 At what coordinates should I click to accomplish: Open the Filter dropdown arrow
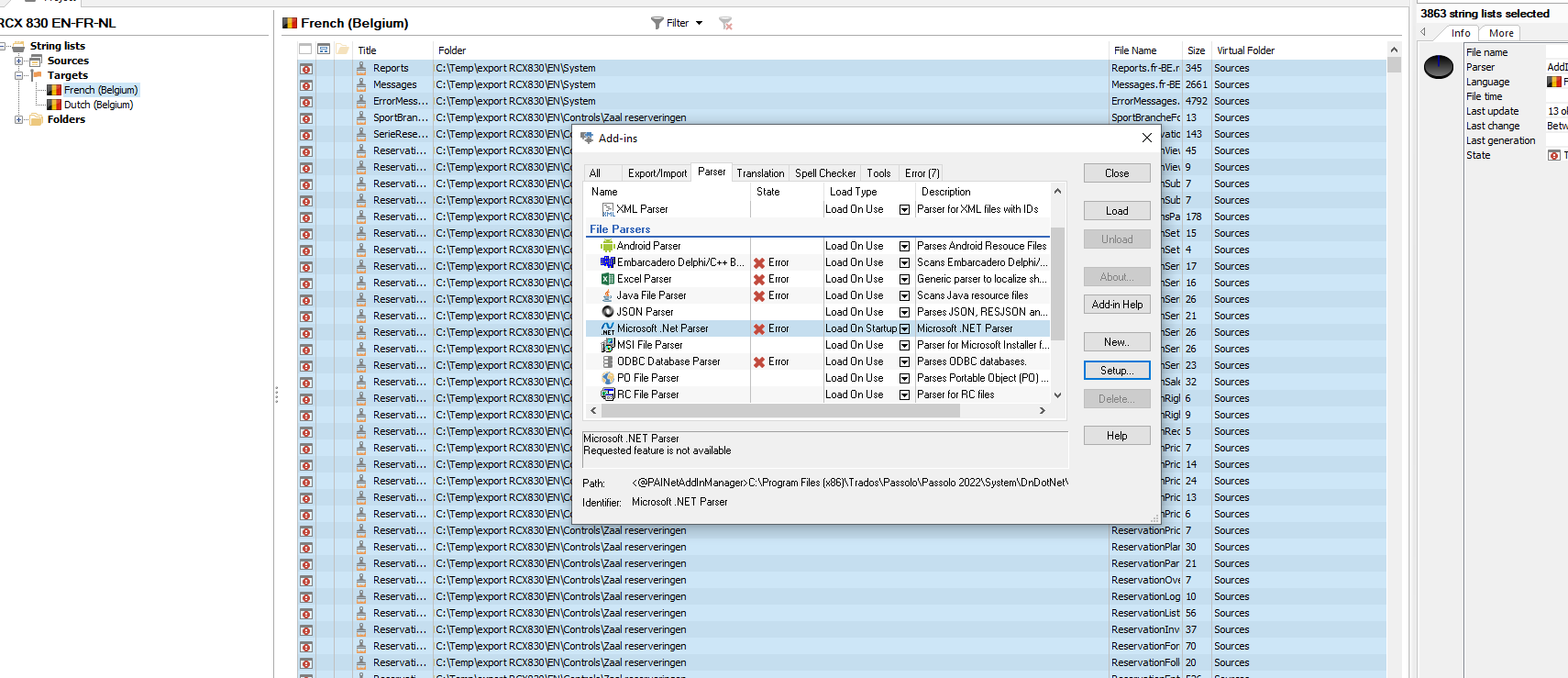coord(700,23)
